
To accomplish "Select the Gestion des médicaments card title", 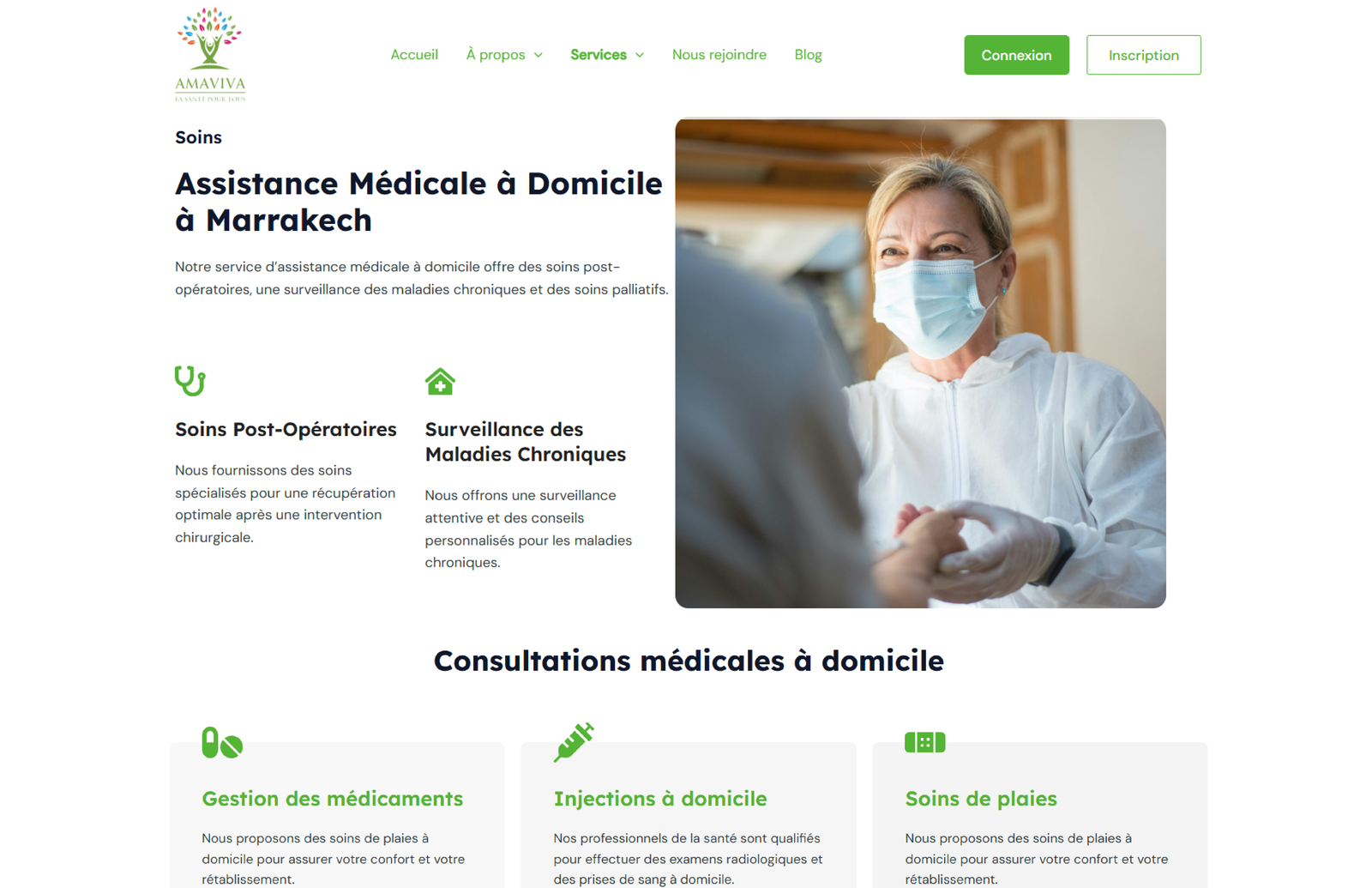I will tap(332, 799).
